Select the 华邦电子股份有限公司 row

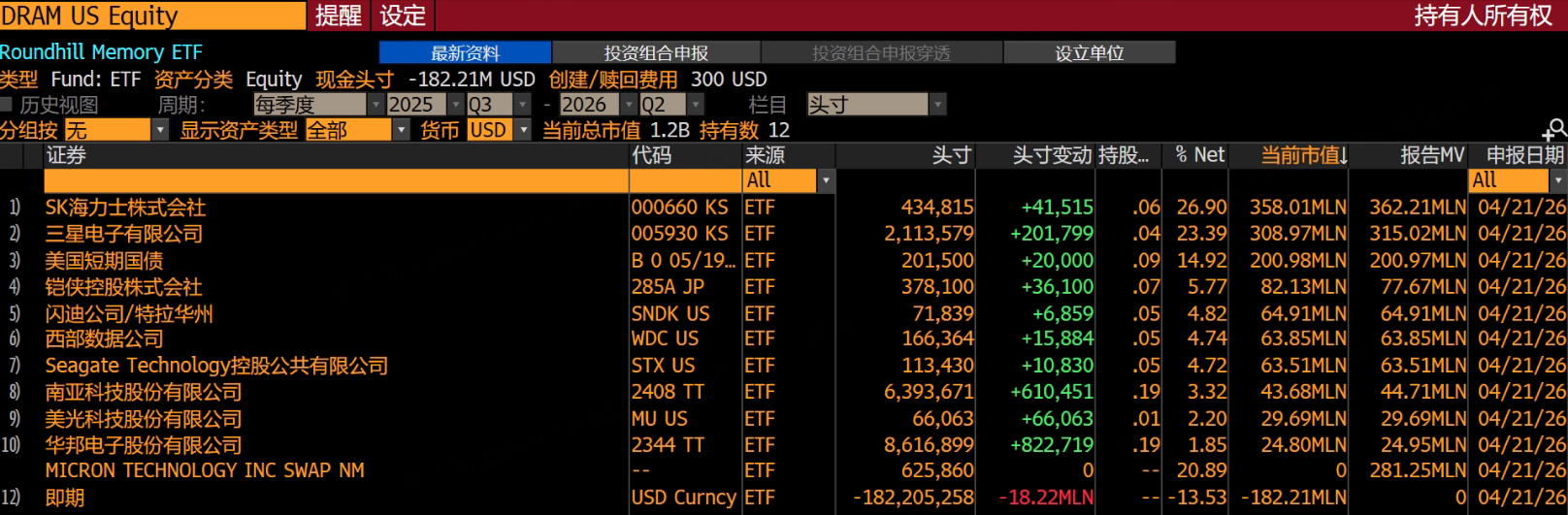[x=784, y=445]
